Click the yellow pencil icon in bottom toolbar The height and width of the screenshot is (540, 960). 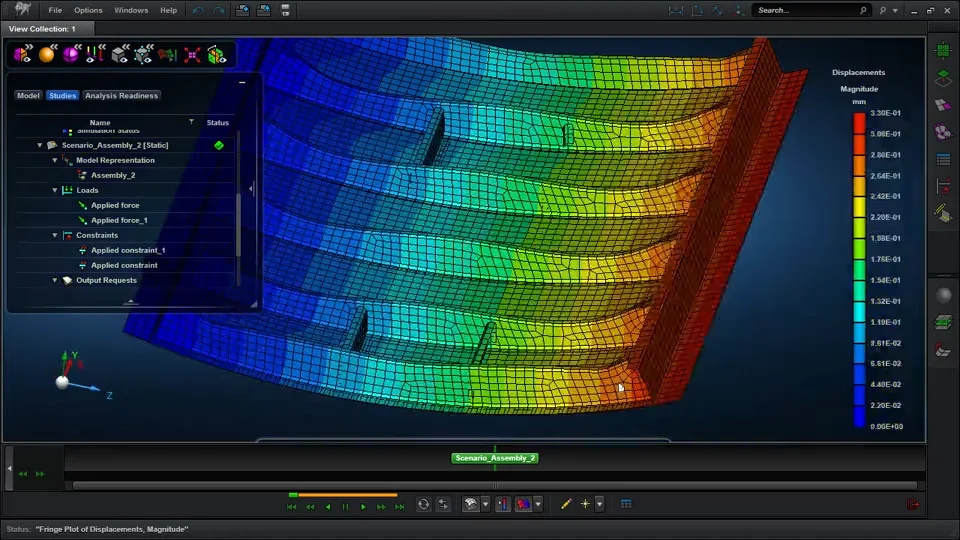(566, 505)
